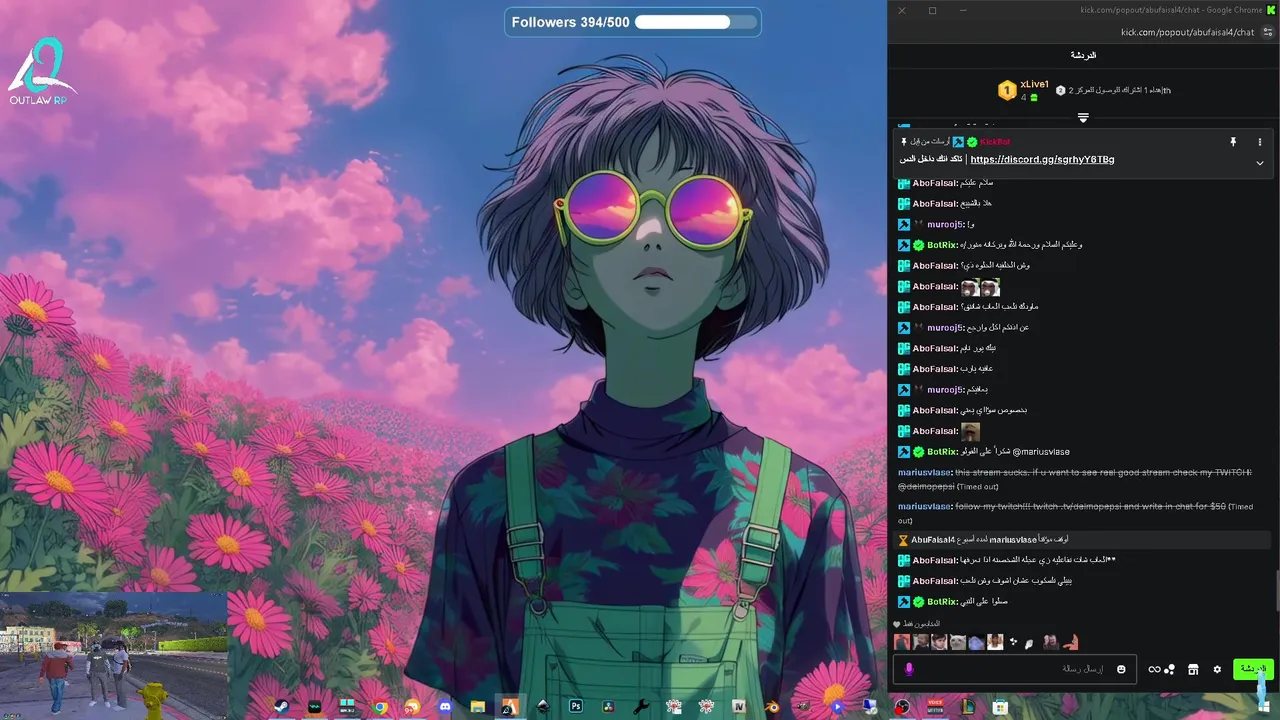
Task: Open Blender from the taskbar
Action: [x=772, y=707]
